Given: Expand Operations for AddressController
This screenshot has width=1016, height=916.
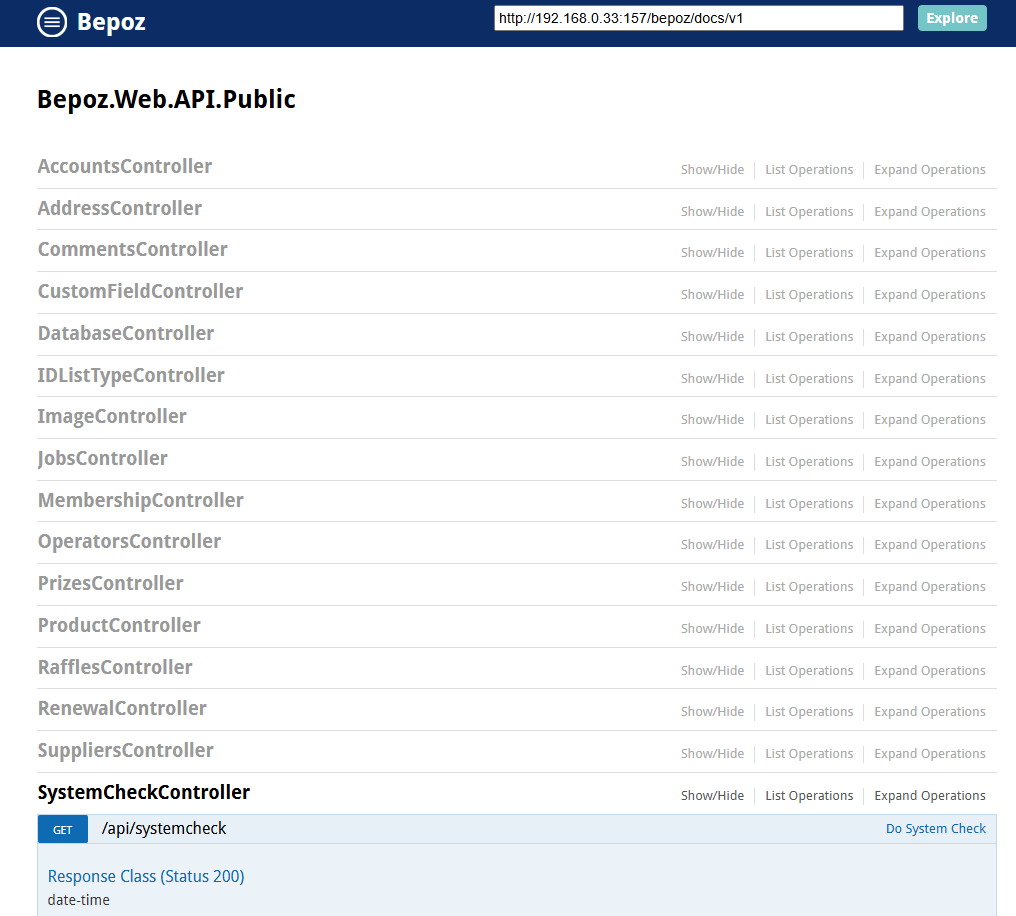Looking at the screenshot, I should coord(930,212).
